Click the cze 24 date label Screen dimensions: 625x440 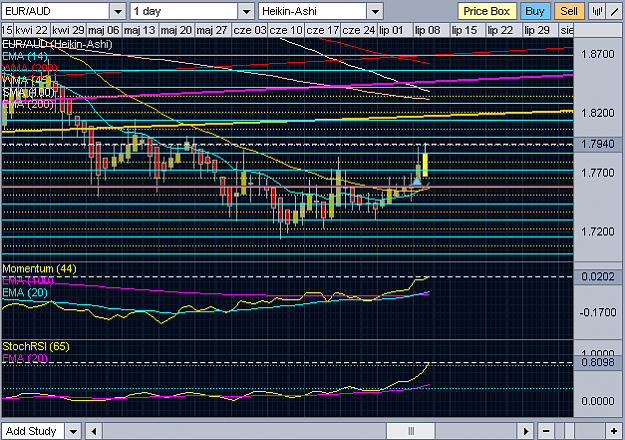pyautogui.click(x=358, y=30)
